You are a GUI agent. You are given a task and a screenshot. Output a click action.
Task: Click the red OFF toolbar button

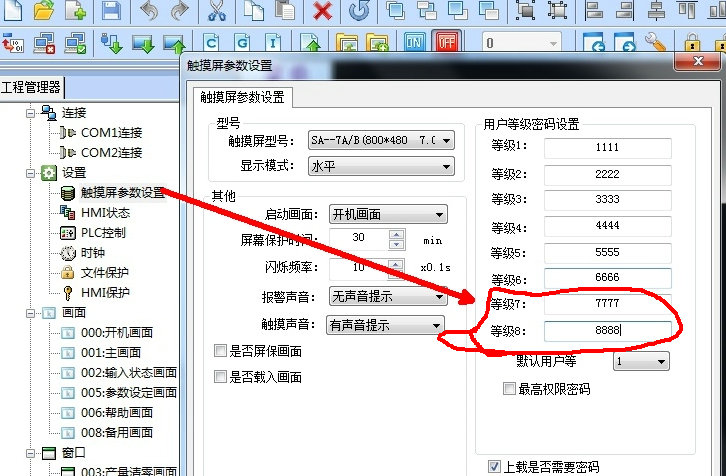click(445, 43)
